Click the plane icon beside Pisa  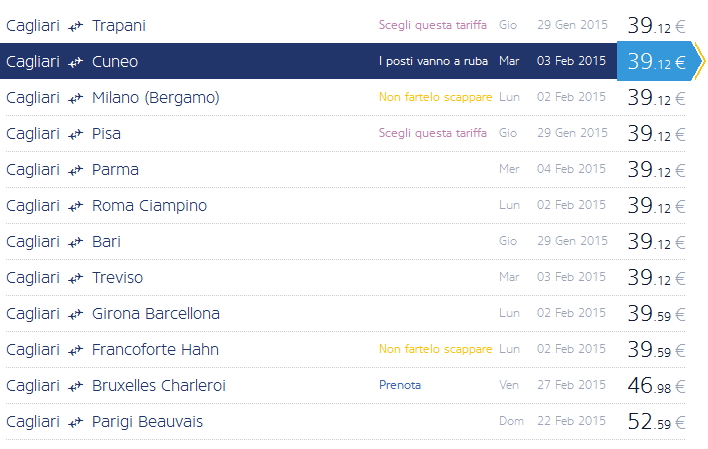tap(75, 134)
